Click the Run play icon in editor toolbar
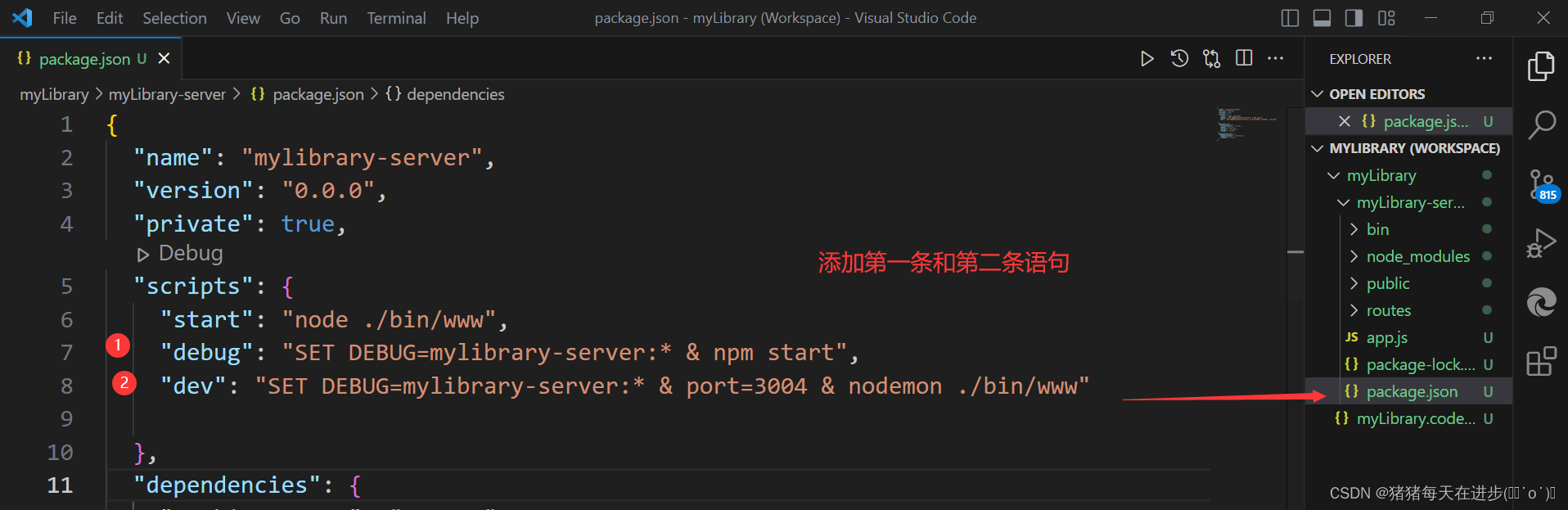Image resolution: width=1568 pixels, height=510 pixels. pos(1147,59)
